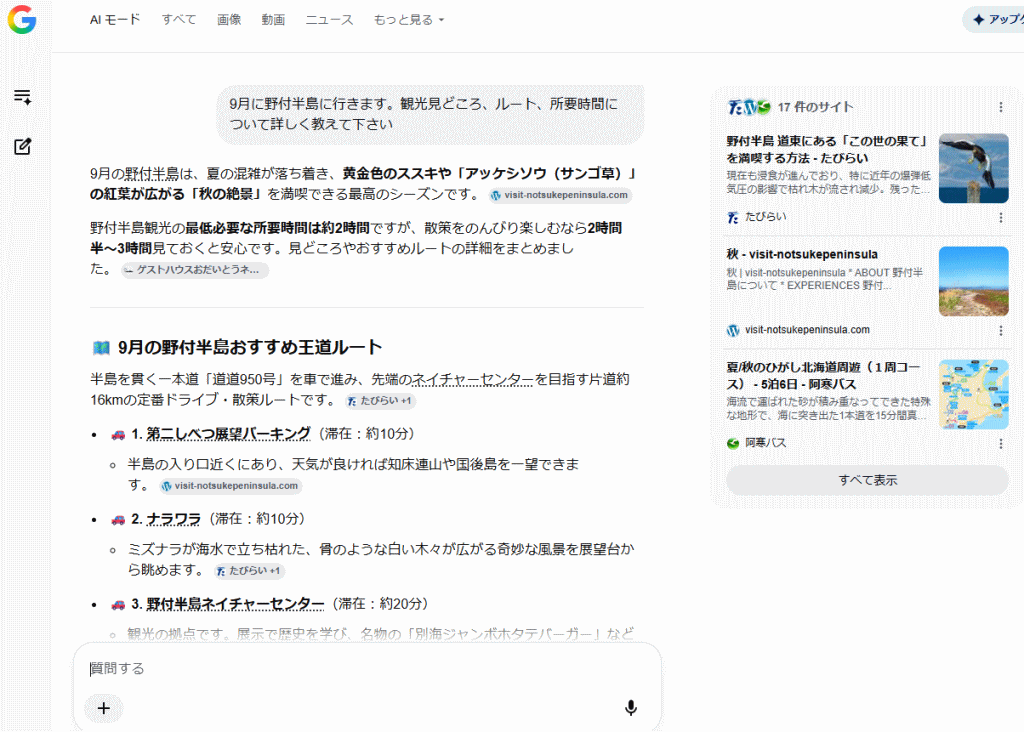Click the たびらい +1 chip after 展望台から眺めます
The image size is (1024, 732).
pyautogui.click(x=249, y=571)
